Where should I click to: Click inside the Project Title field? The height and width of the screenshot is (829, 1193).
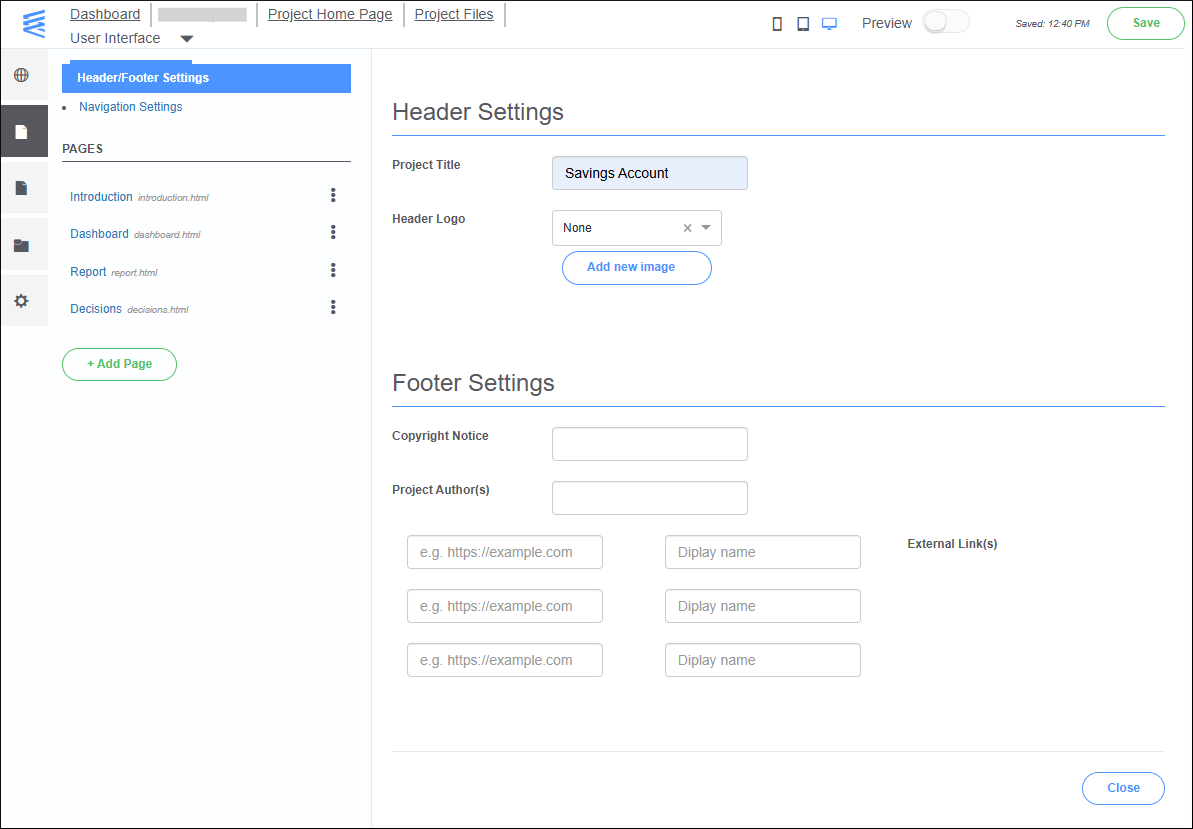click(649, 173)
